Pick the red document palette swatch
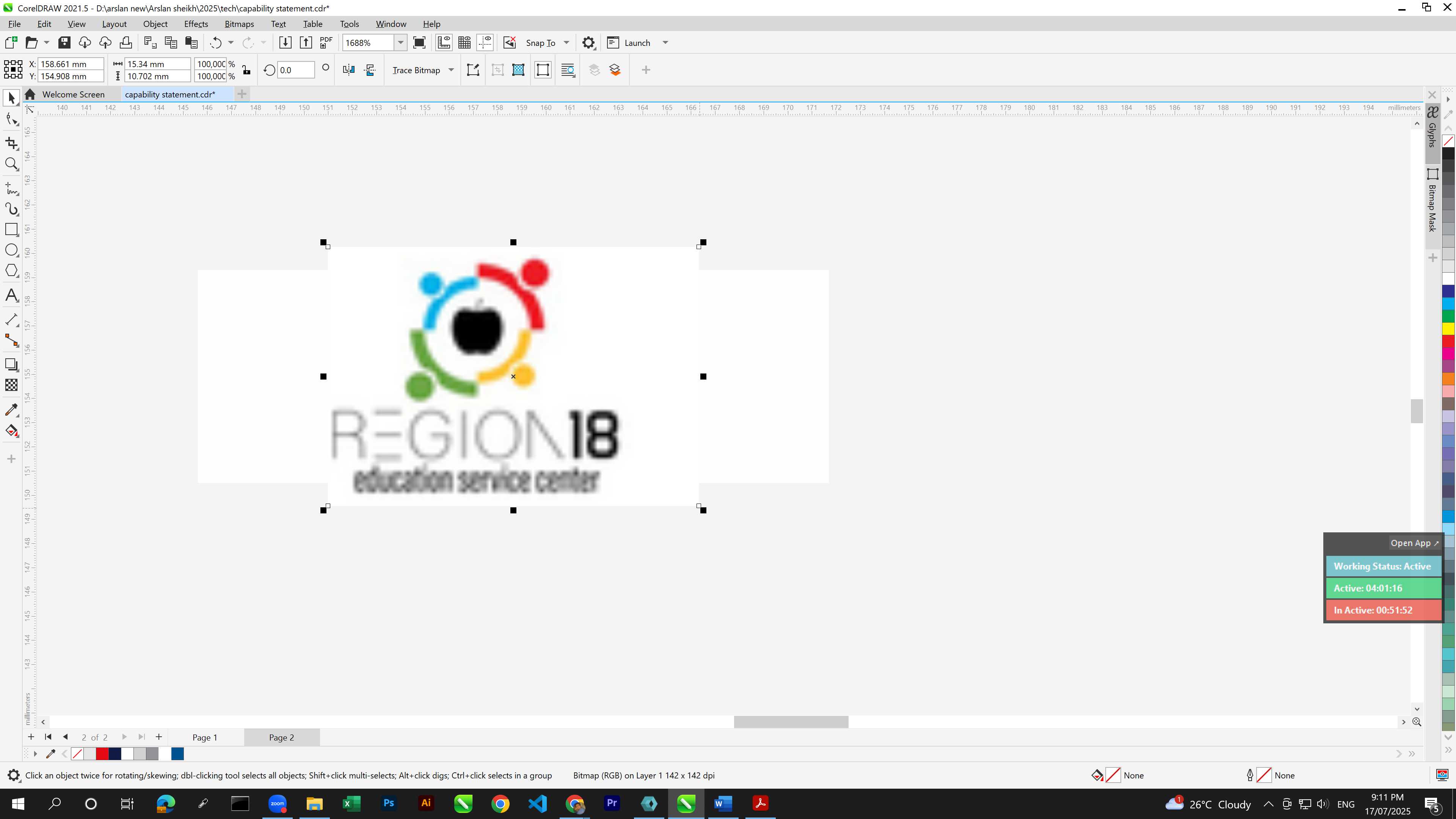 (x=102, y=754)
